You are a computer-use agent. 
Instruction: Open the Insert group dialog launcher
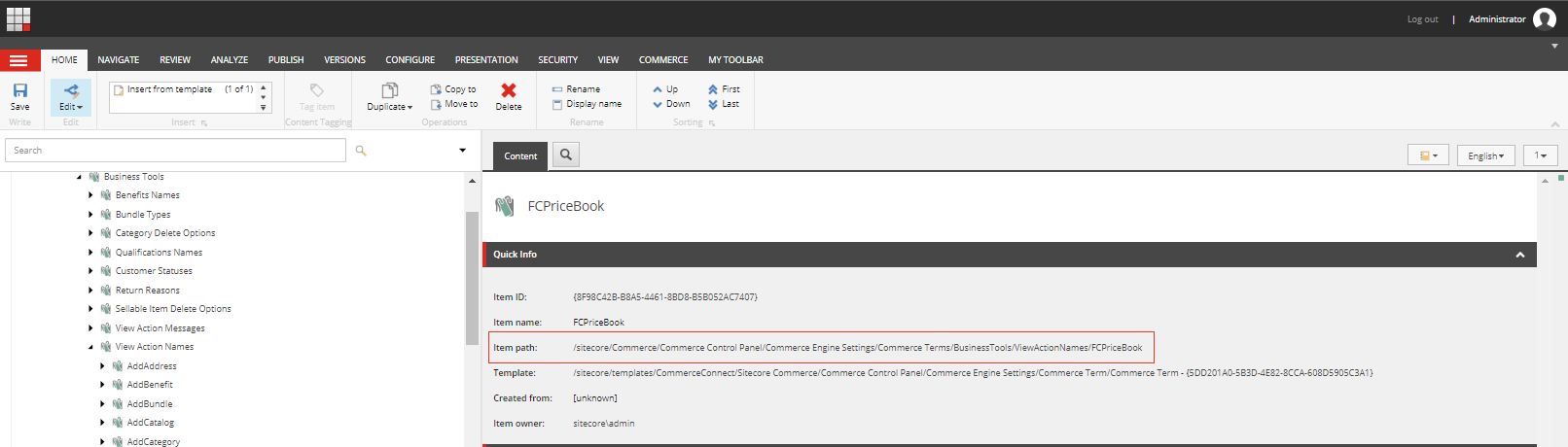point(204,123)
